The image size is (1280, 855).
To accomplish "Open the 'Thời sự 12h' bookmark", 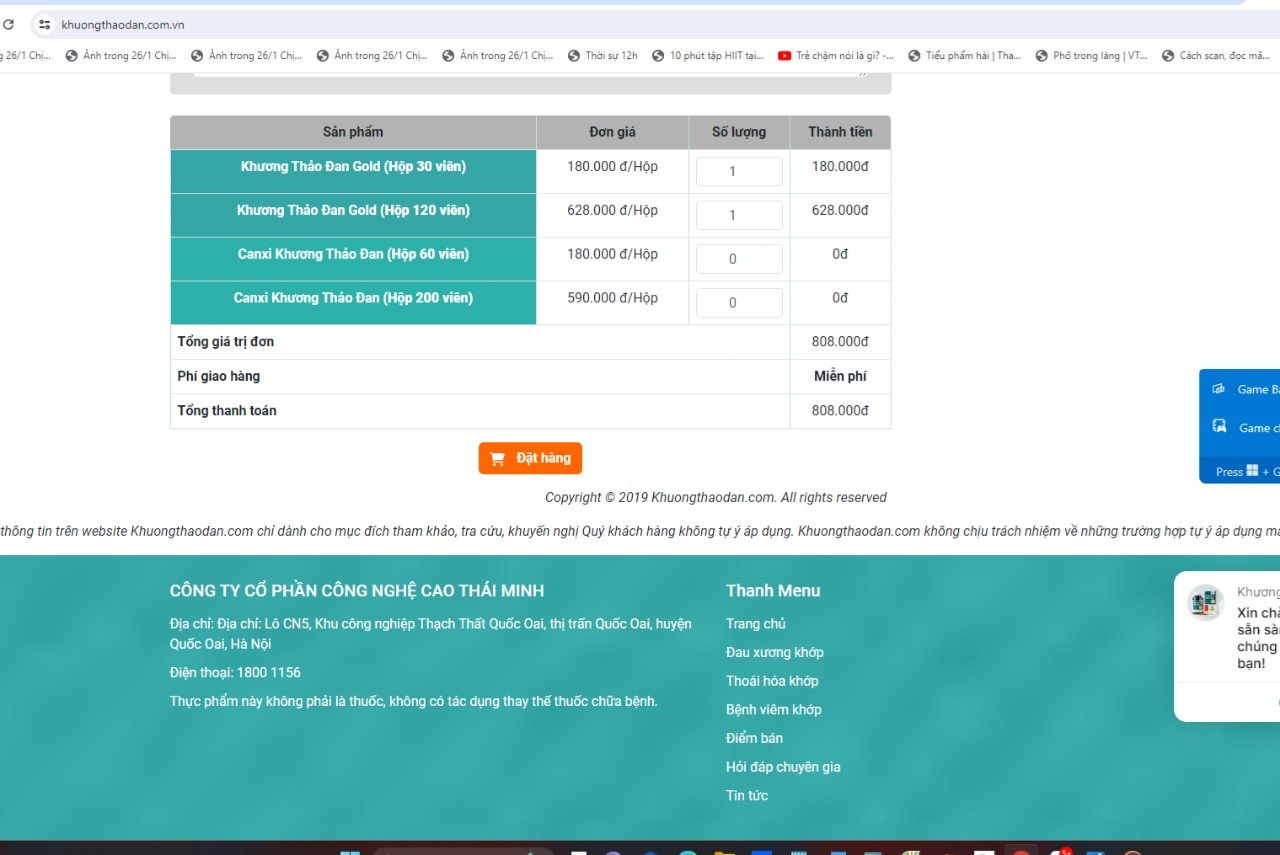I will 603,56.
